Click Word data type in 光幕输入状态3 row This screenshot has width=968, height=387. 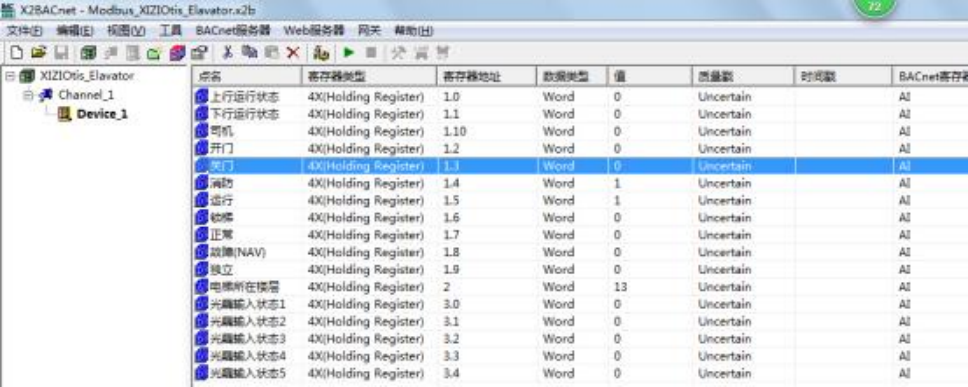[x=558, y=339]
